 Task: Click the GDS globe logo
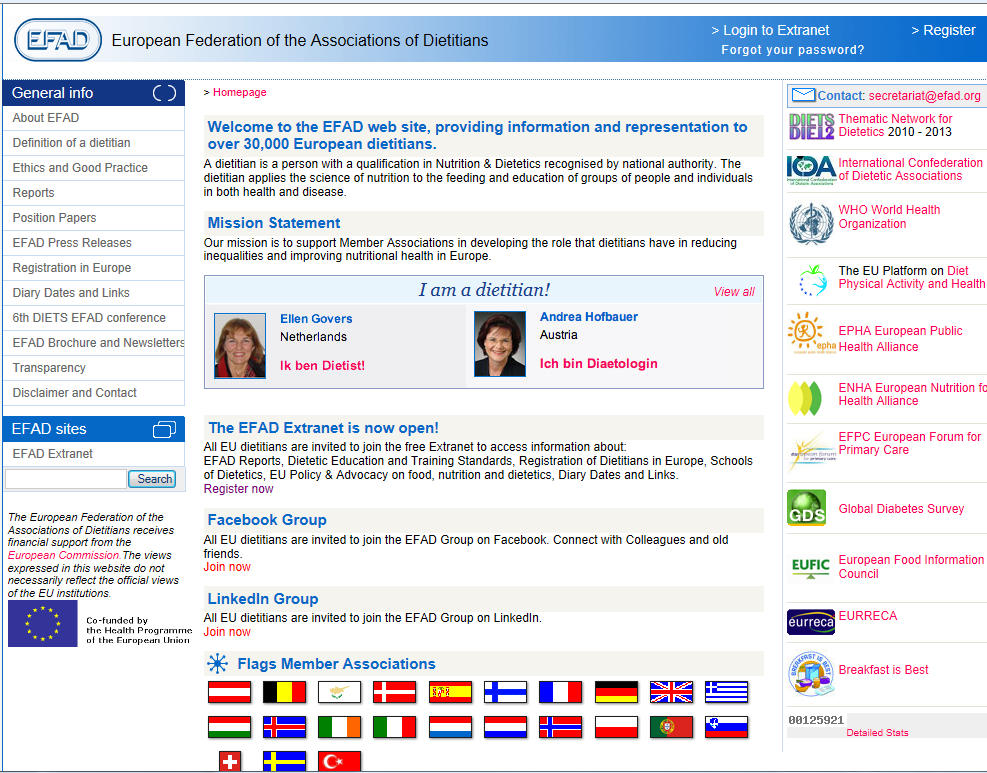pos(806,507)
